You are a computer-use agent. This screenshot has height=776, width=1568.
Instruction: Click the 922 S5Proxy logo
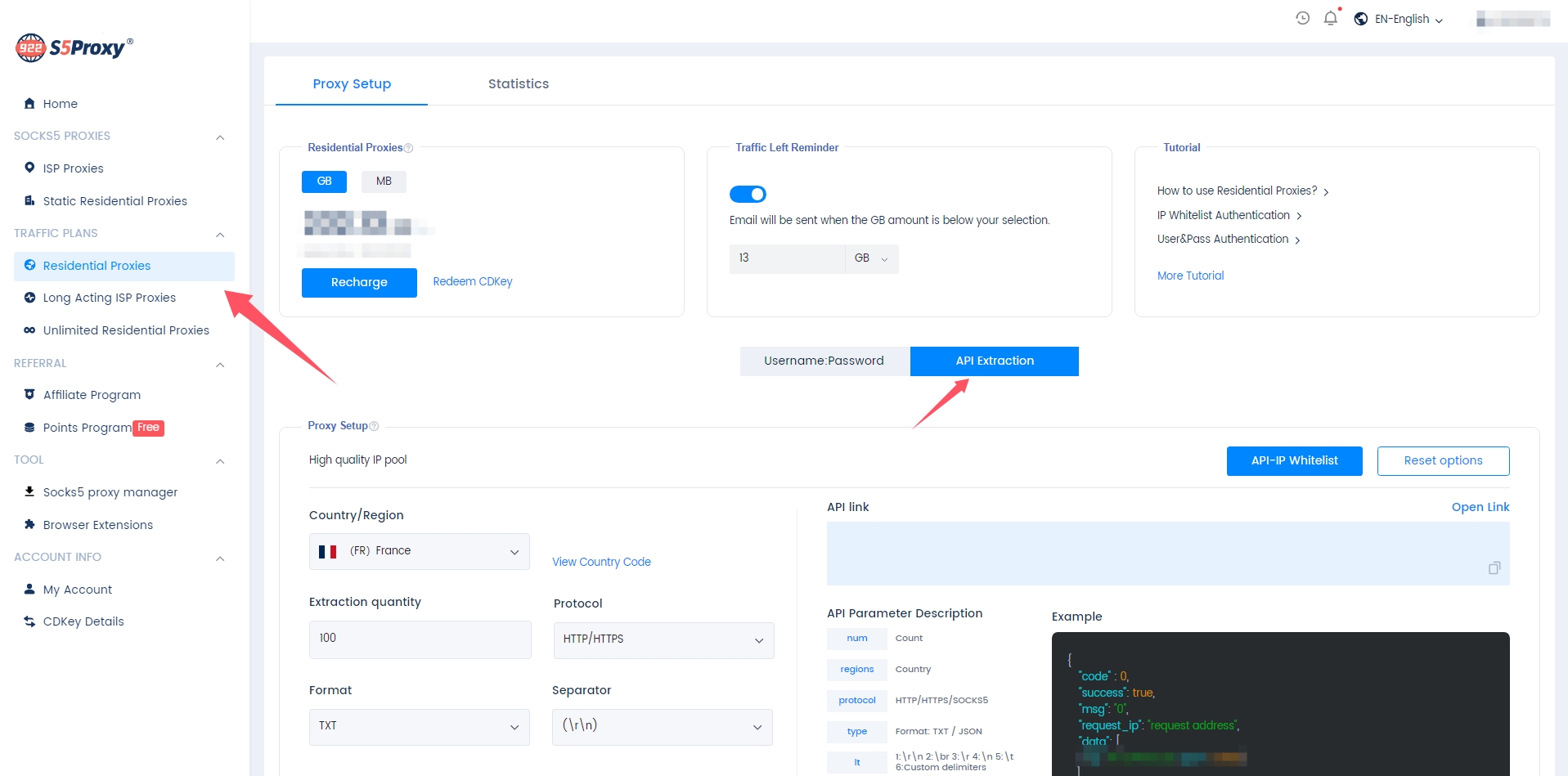74,47
